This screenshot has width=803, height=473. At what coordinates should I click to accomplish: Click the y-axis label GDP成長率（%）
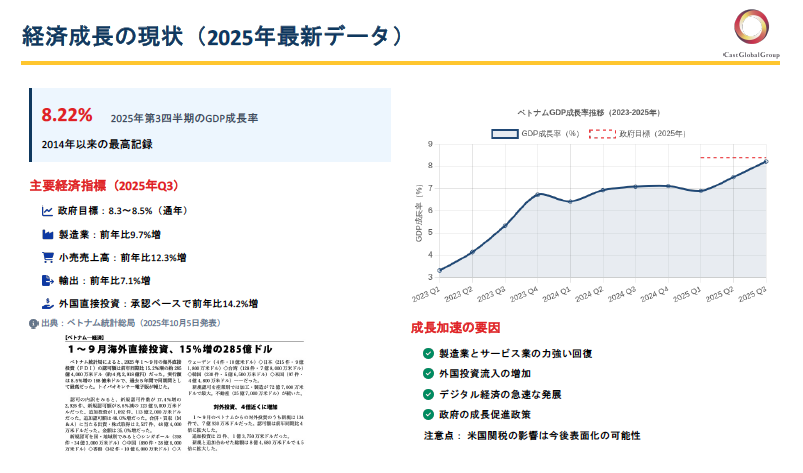419,213
